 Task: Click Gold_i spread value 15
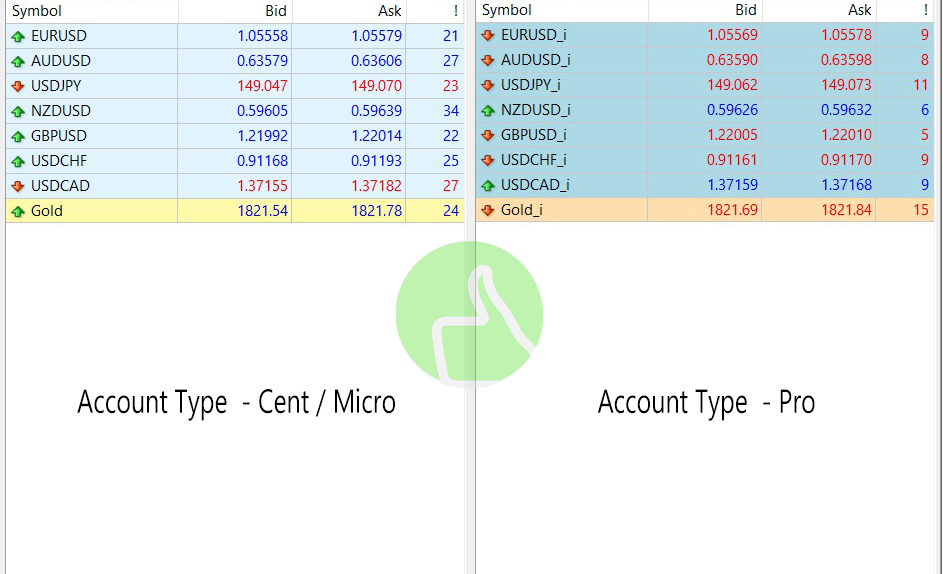[x=921, y=209]
